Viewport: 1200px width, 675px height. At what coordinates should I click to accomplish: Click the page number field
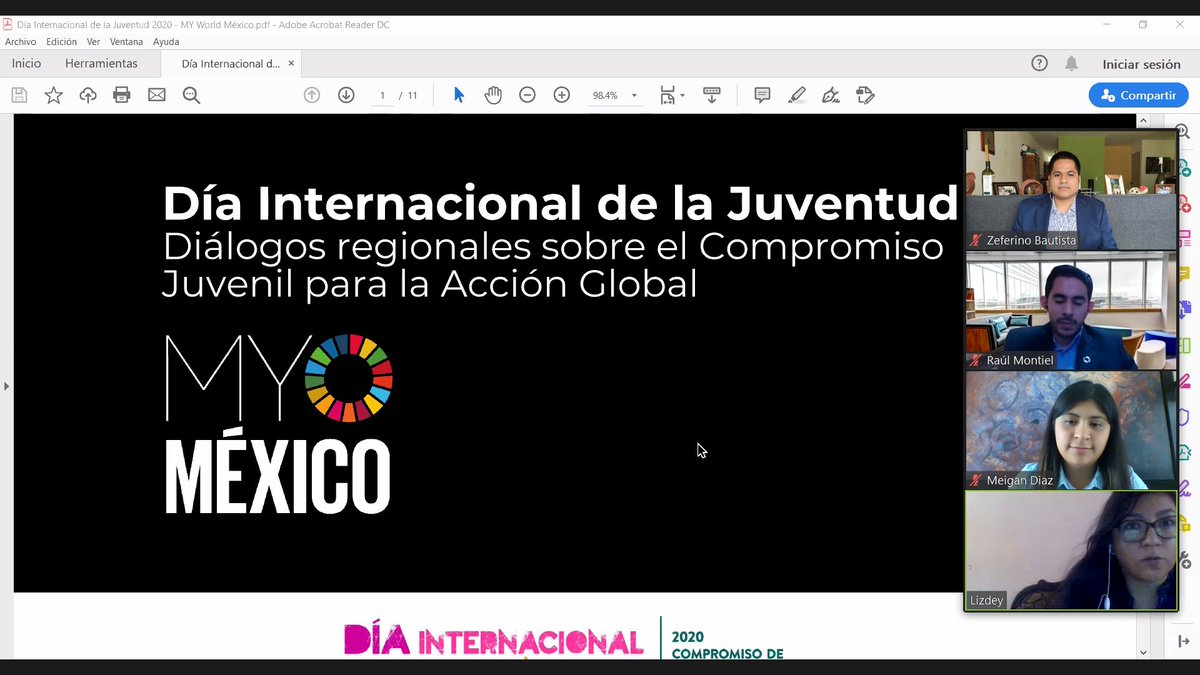pos(382,96)
